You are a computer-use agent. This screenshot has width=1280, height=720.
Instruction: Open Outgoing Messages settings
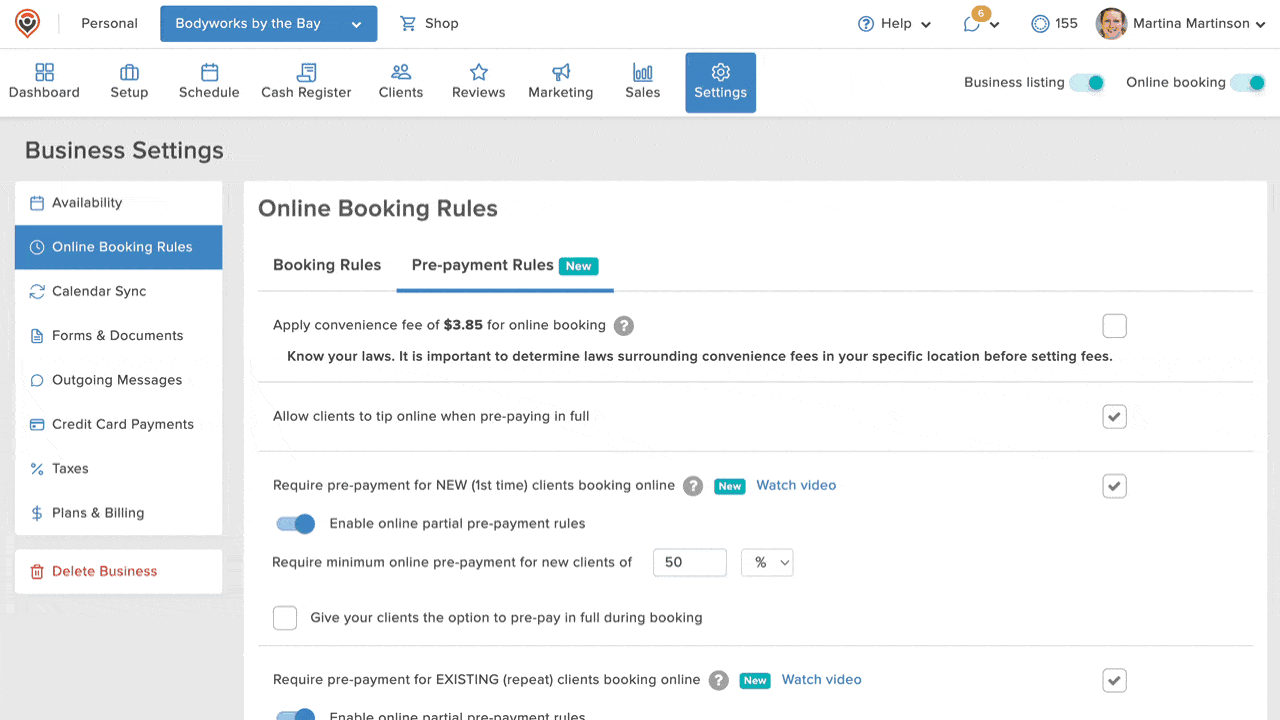(119, 380)
